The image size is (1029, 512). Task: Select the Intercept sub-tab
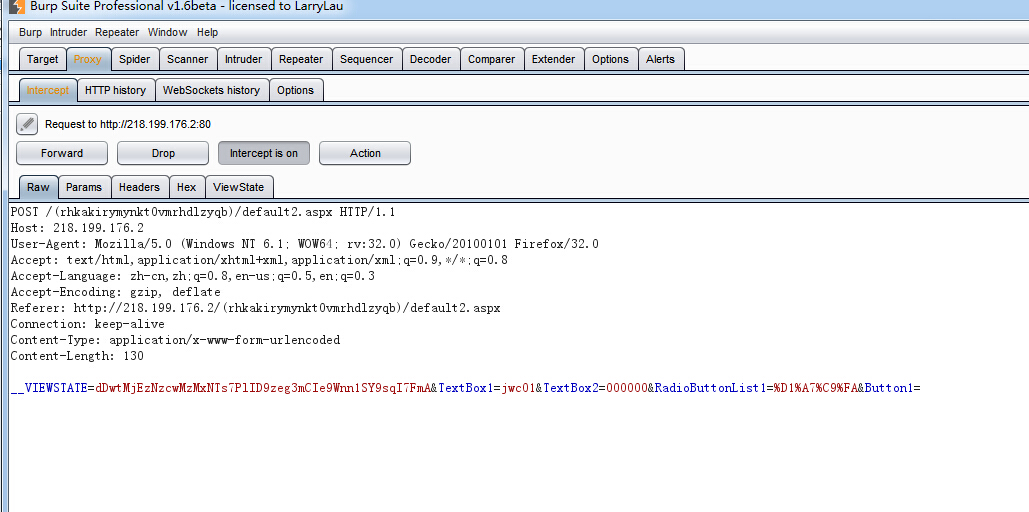[47, 90]
